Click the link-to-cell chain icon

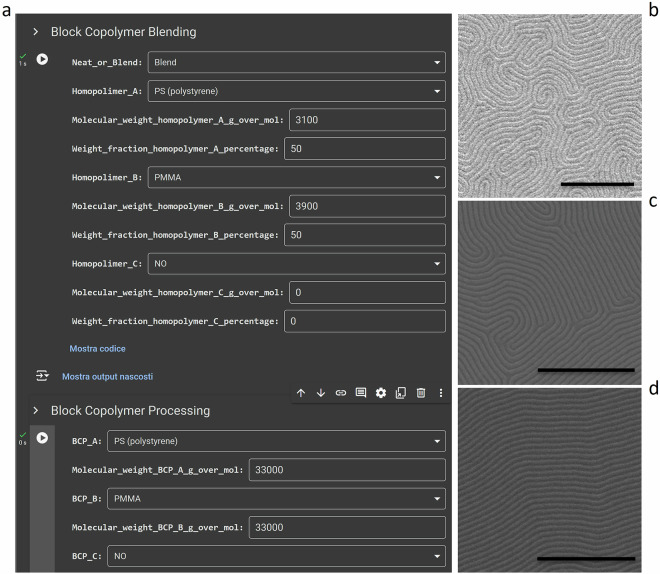point(341,393)
